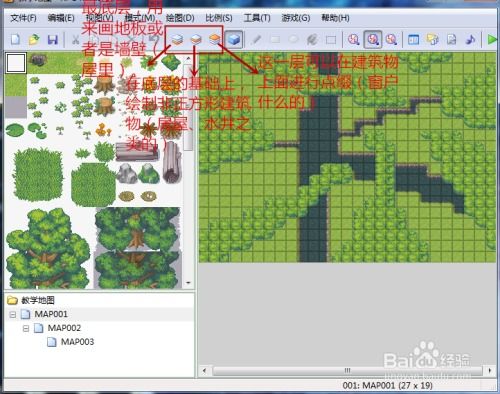
Task: Select the ellipse drawing tool
Action: [293, 40]
